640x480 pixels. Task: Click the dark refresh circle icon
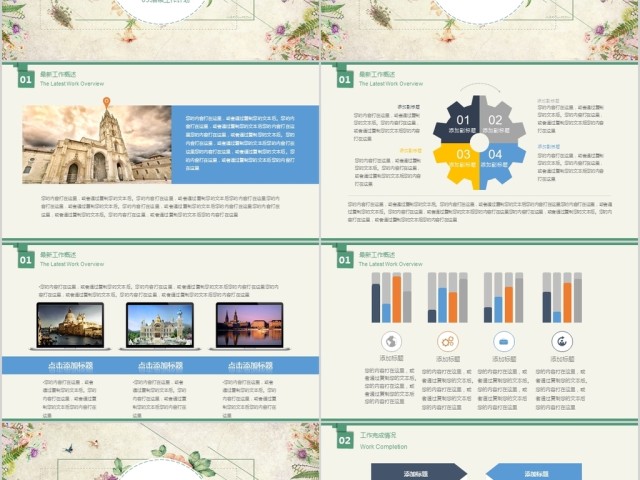[562, 341]
